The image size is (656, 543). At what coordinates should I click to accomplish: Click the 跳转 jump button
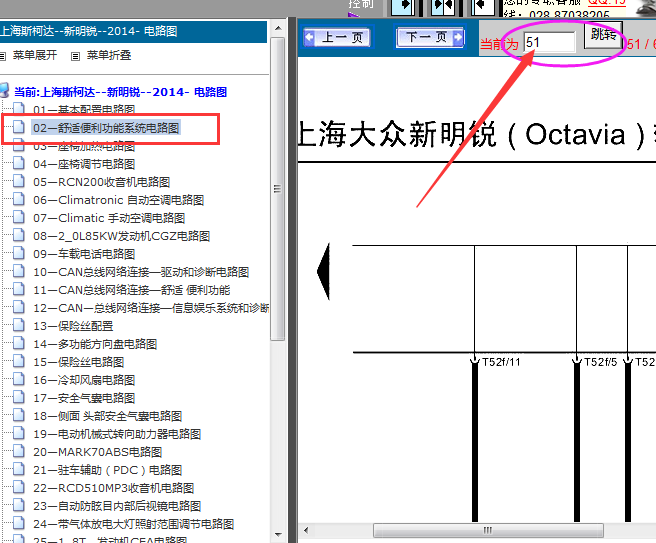click(603, 35)
